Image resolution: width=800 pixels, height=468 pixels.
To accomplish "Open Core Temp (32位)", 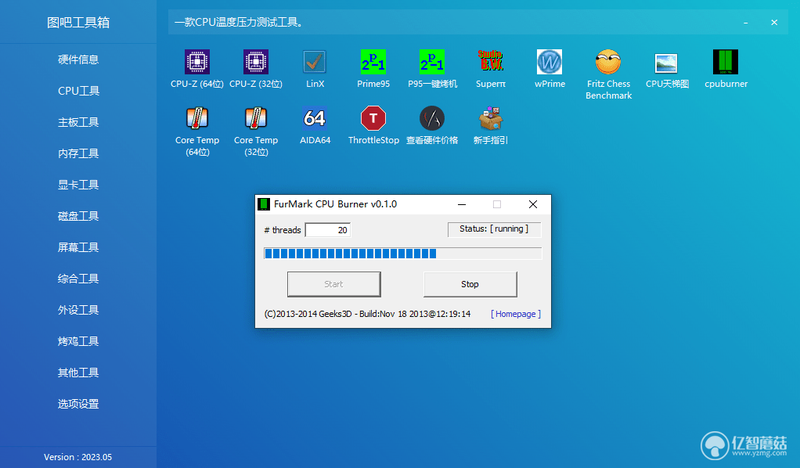I will pos(256,131).
